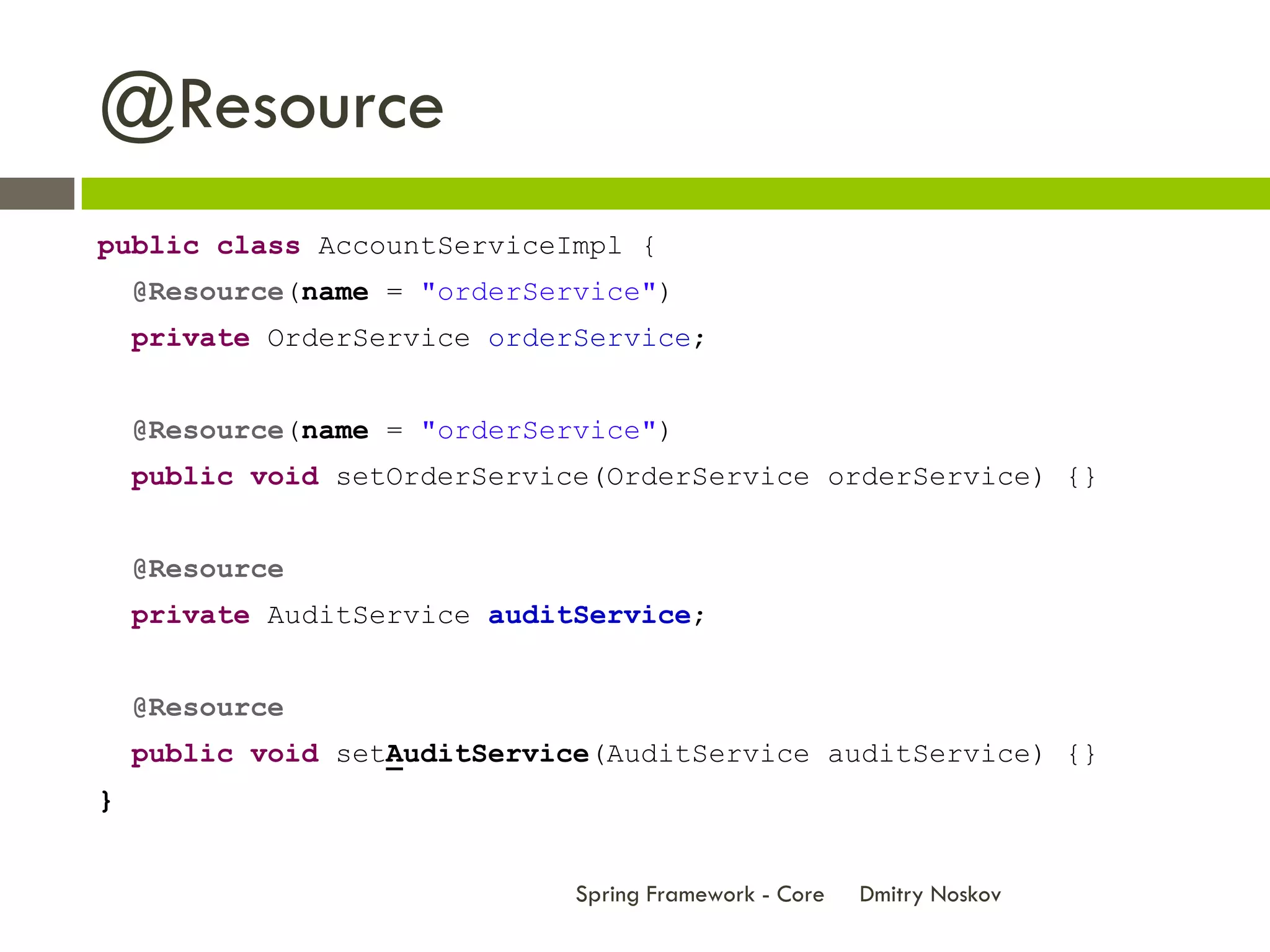
Task: Click the bold AuditService in setAuditService
Action: pos(487,754)
